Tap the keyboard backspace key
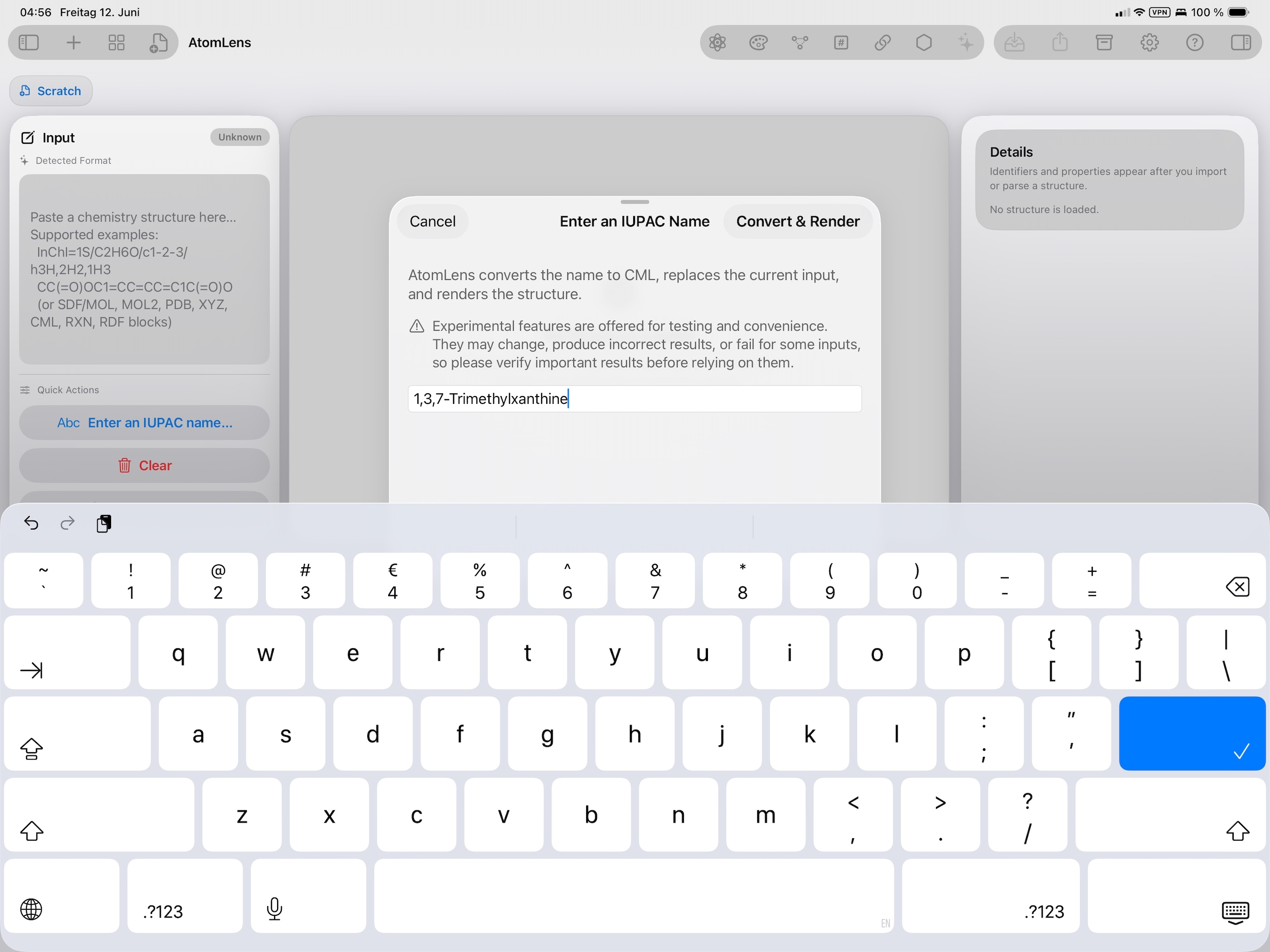Viewport: 1270px width, 952px height. coord(1202,581)
